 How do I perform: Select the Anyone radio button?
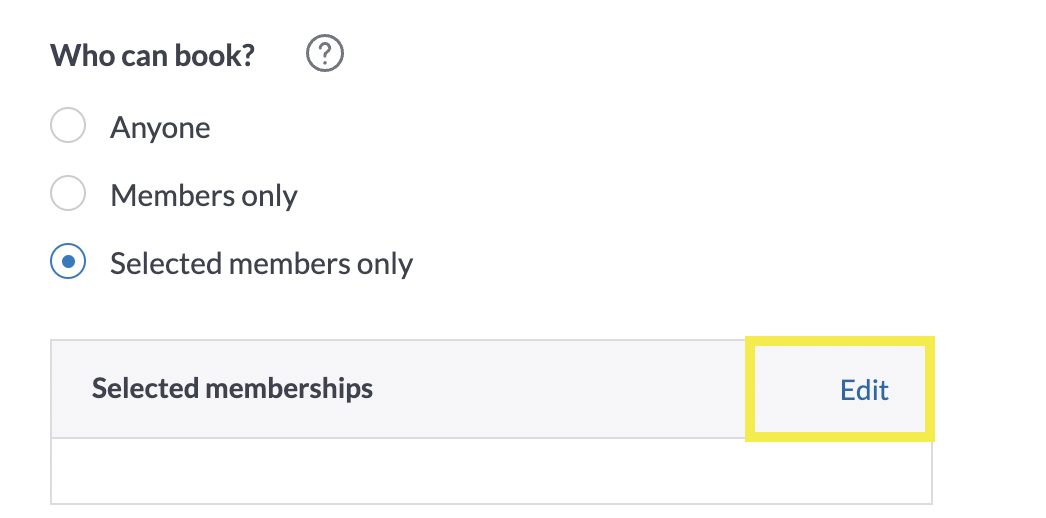(x=68, y=127)
